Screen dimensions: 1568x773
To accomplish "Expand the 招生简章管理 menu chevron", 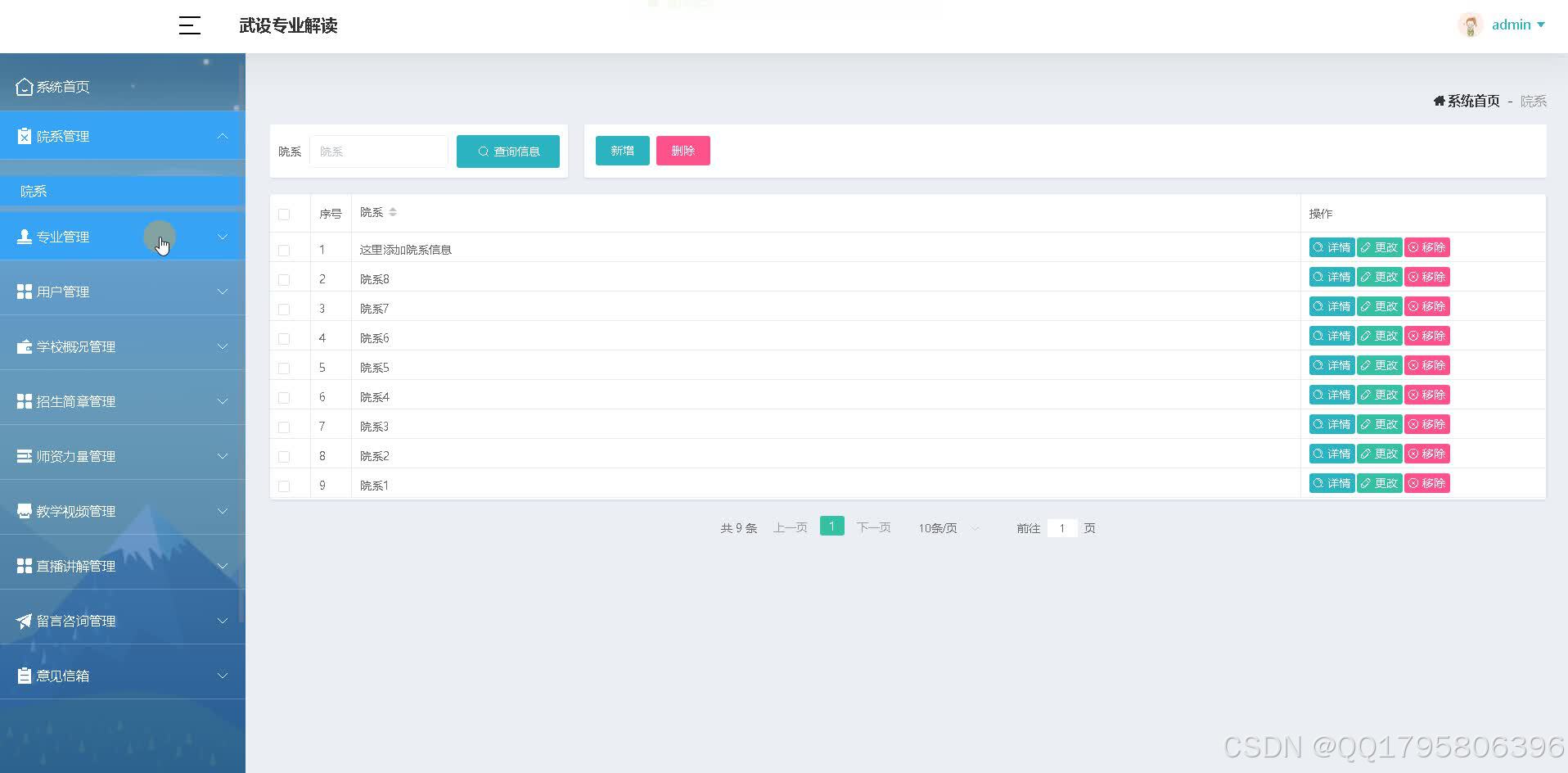I will [x=223, y=401].
